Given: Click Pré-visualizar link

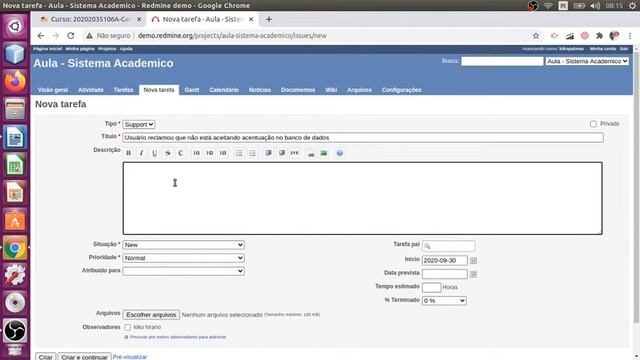Looking at the screenshot, I should click(x=130, y=357).
